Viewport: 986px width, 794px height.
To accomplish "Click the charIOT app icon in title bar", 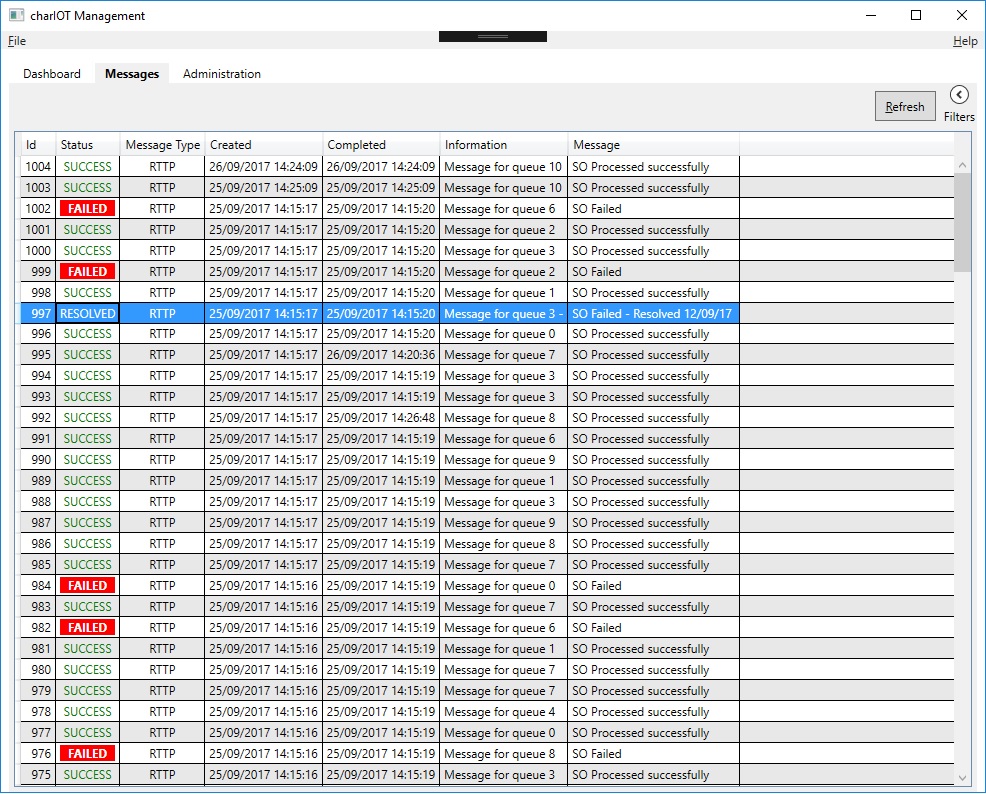I will pos(16,15).
